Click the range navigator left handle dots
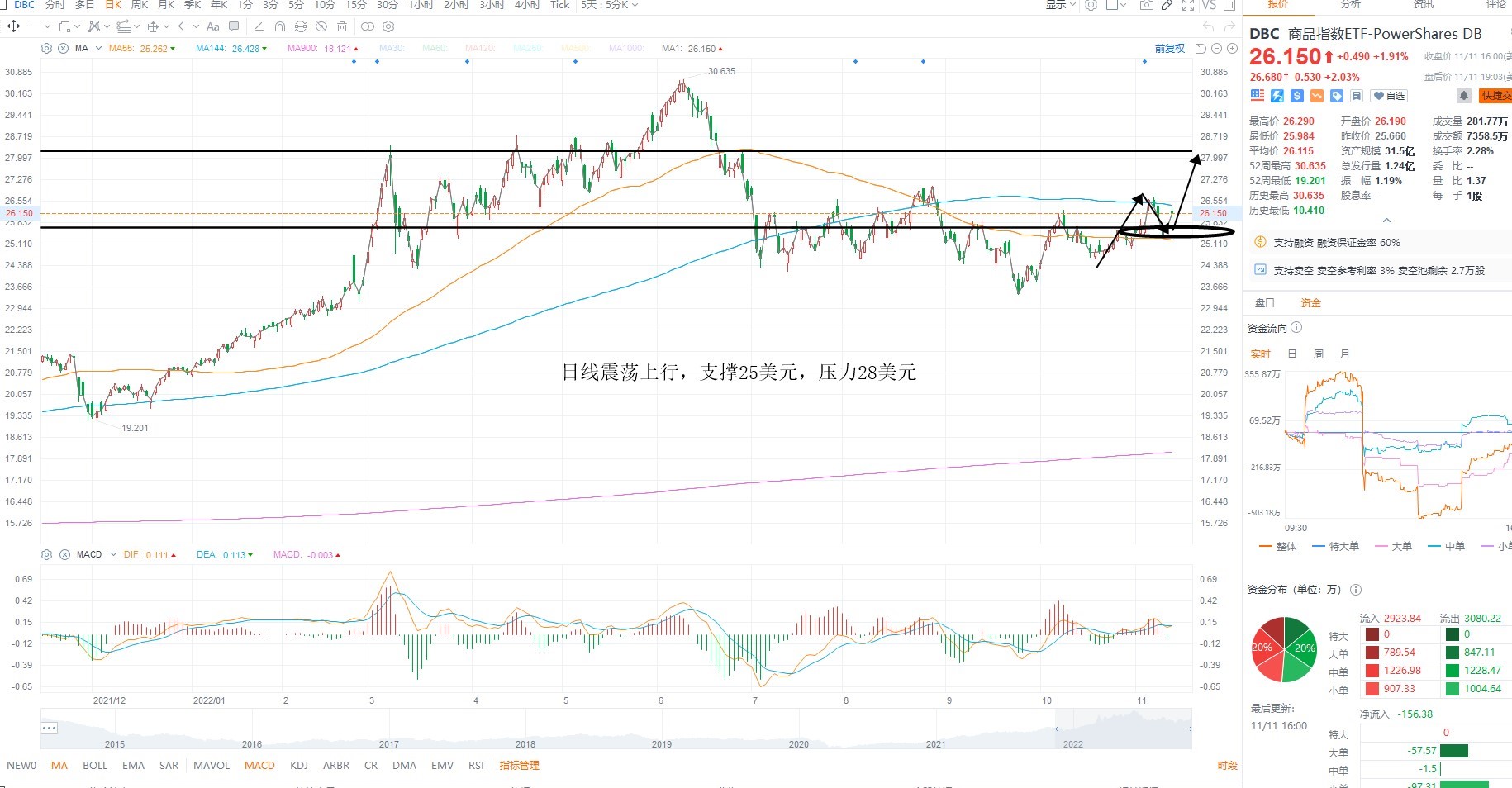This screenshot has height=788, width=1512. [x=49, y=728]
